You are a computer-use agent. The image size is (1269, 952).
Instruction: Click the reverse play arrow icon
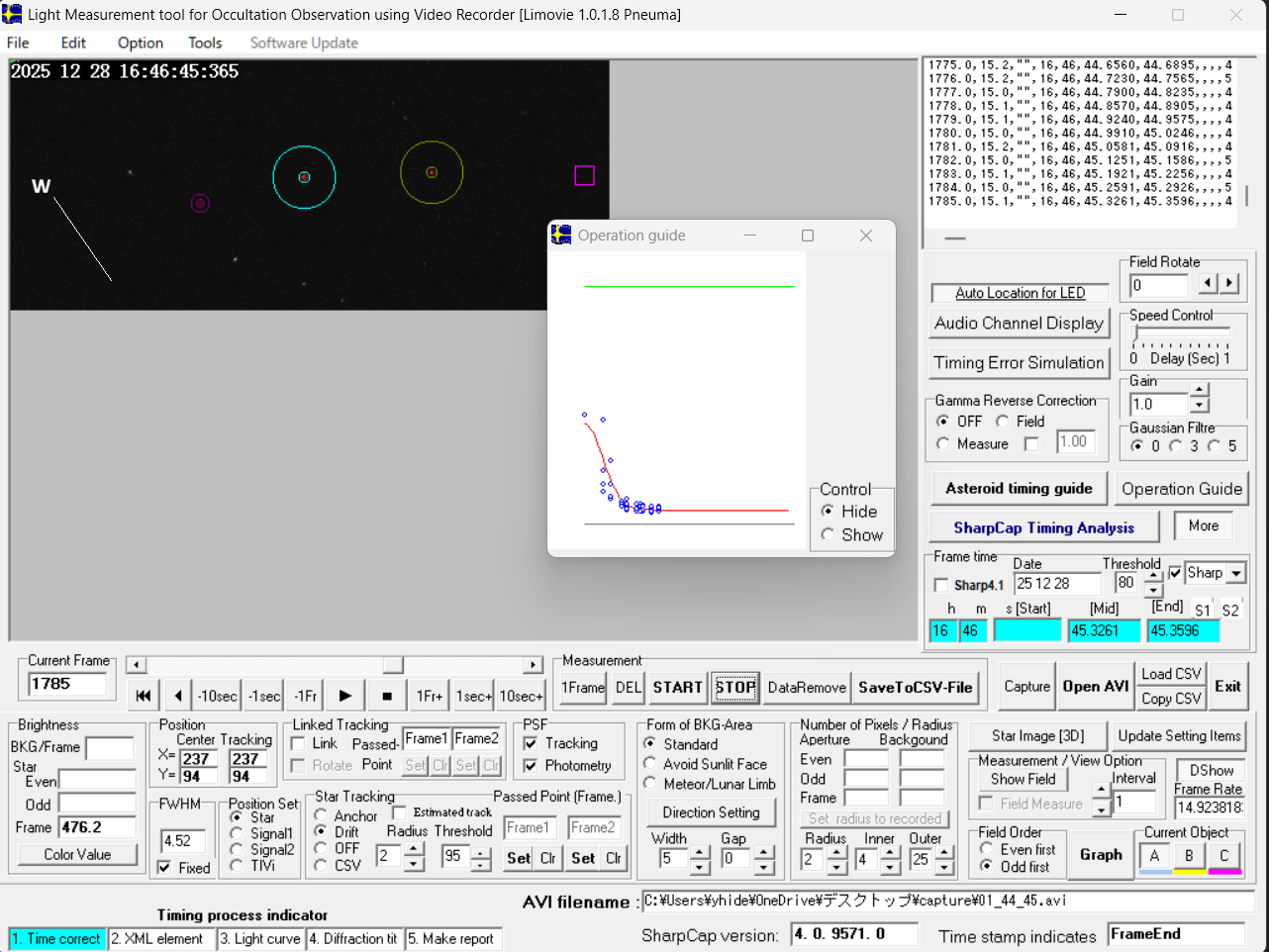pos(177,696)
